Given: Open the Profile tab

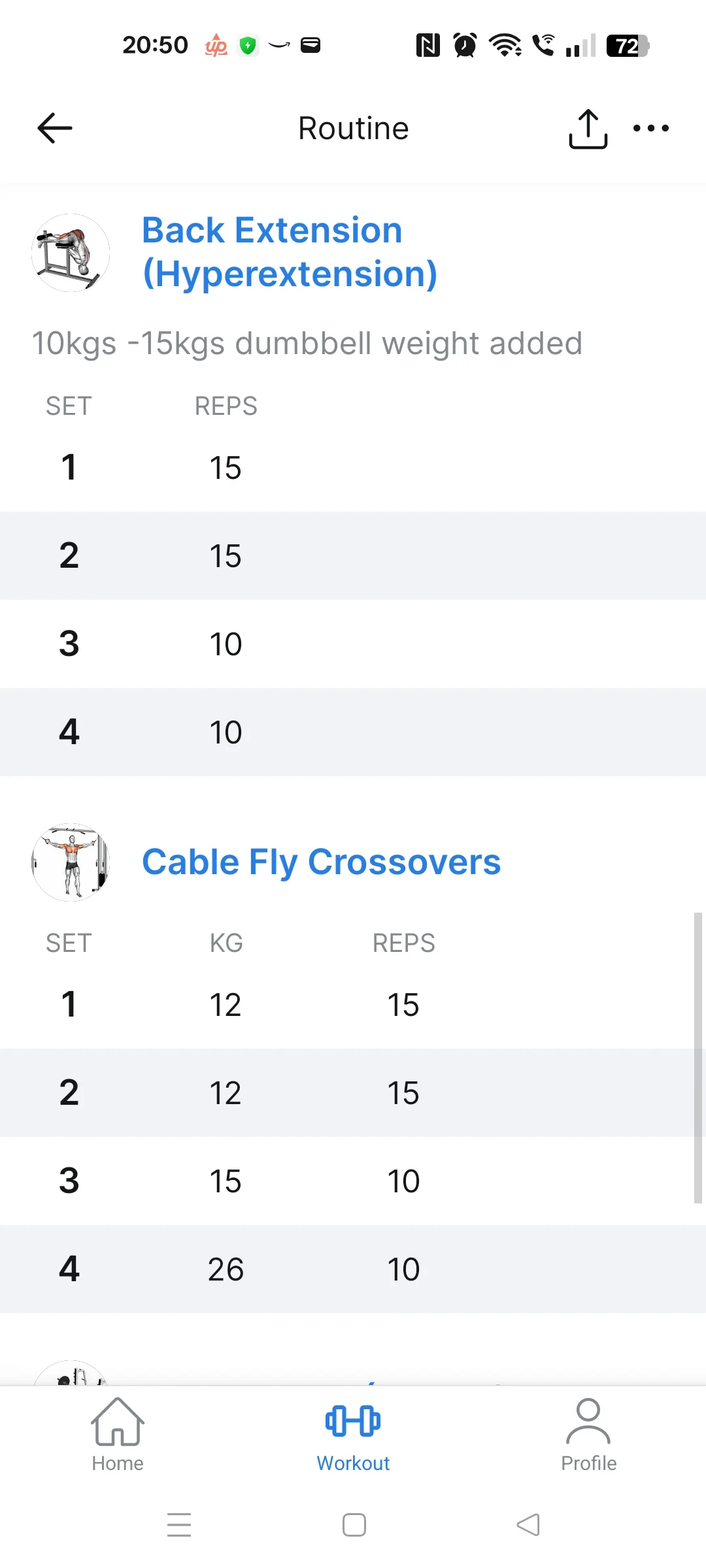Looking at the screenshot, I should (588, 1435).
